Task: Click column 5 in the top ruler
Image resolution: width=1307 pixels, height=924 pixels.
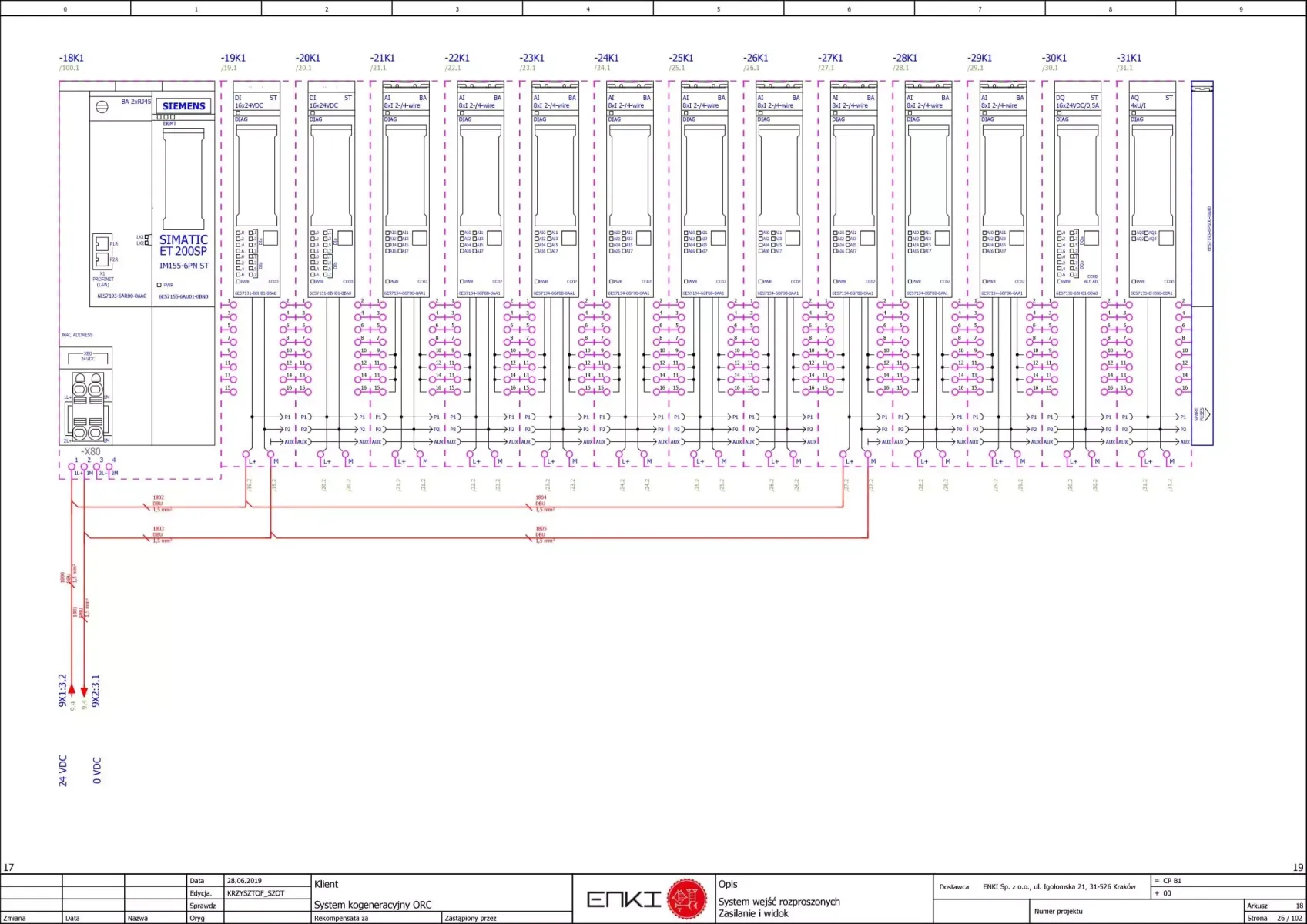Action: click(719, 9)
